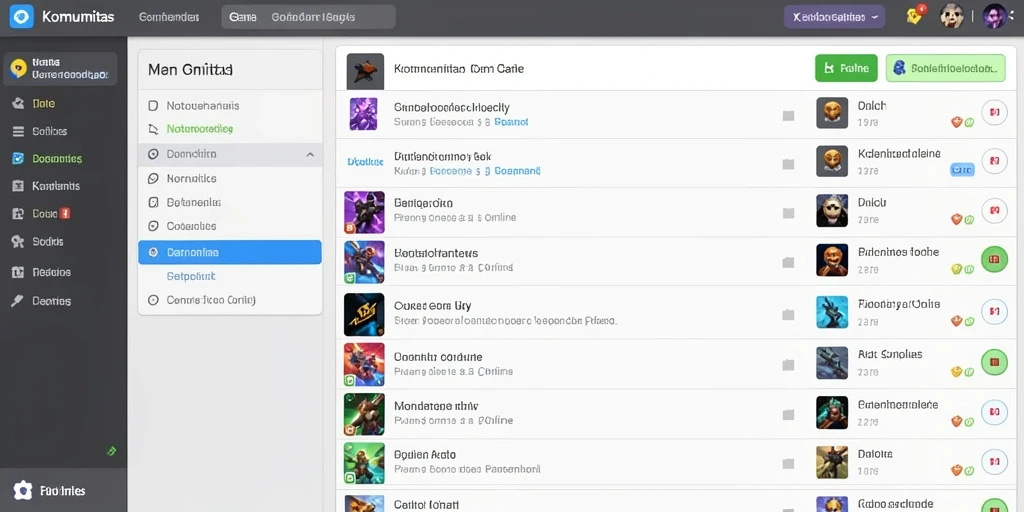The height and width of the screenshot is (512, 1024).
Task: Click the speech icon beside Nornatkes
Action: point(153,178)
